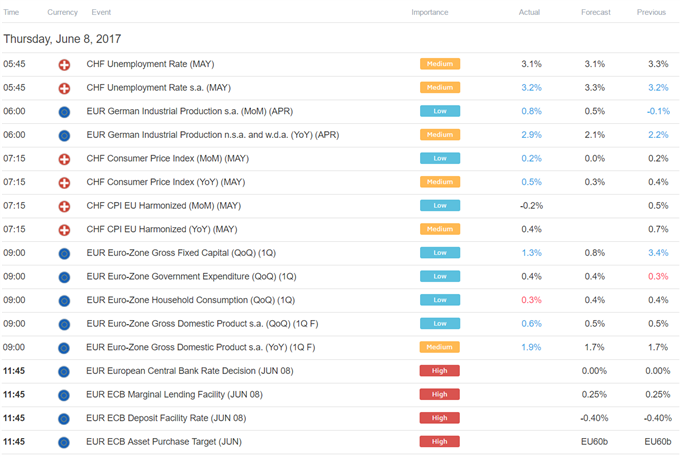Click EU flag for ECB Deposit Facility Rate
The image size is (680, 457).
click(65, 418)
